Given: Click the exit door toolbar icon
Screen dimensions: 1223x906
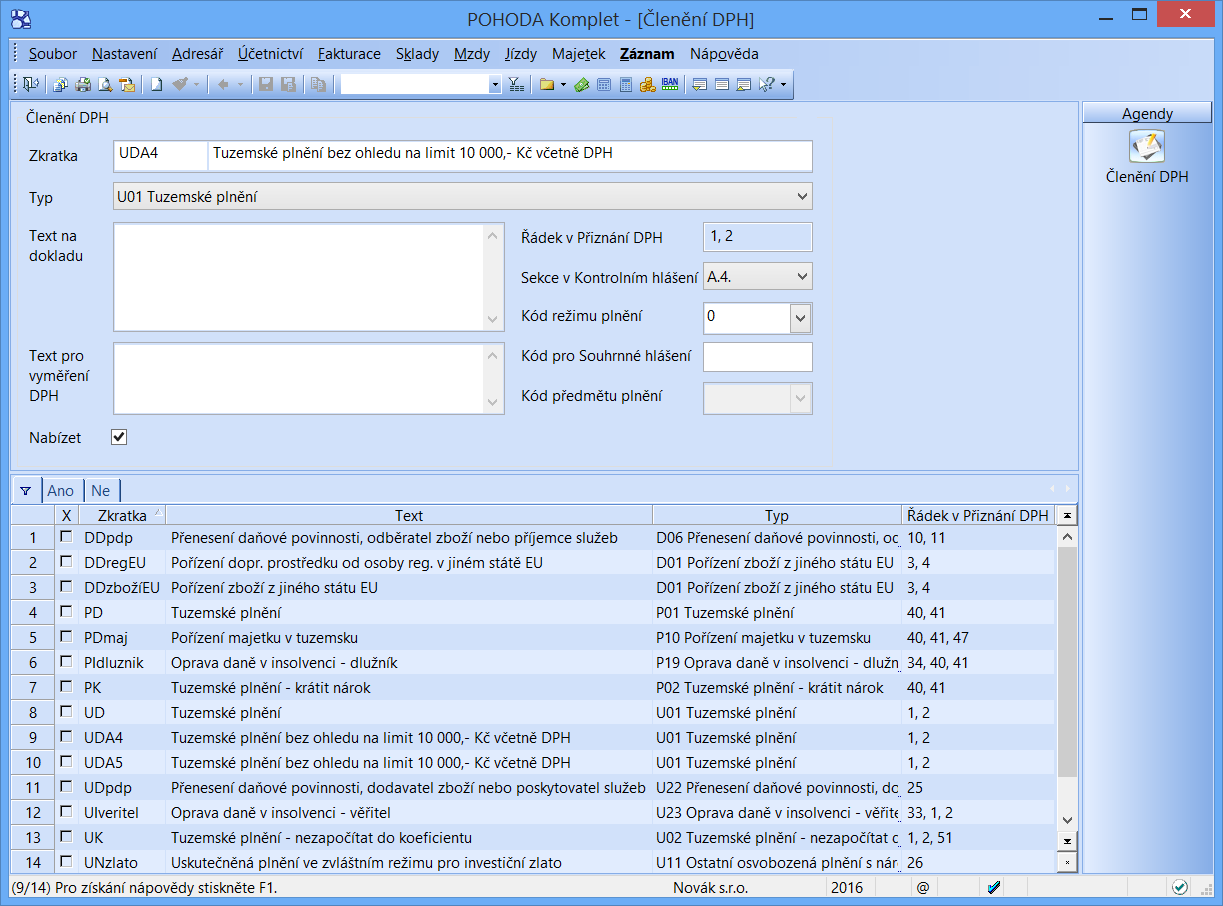Looking at the screenshot, I should click(30, 85).
